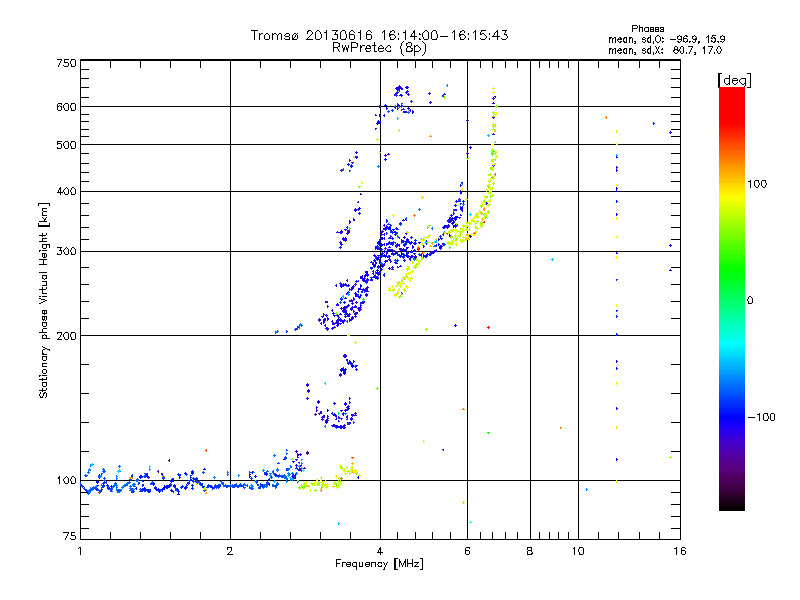This screenshot has height=600, width=800.
Task: Select the 'mean, sd,O: -96.9, 15.9' line
Action: [666, 39]
